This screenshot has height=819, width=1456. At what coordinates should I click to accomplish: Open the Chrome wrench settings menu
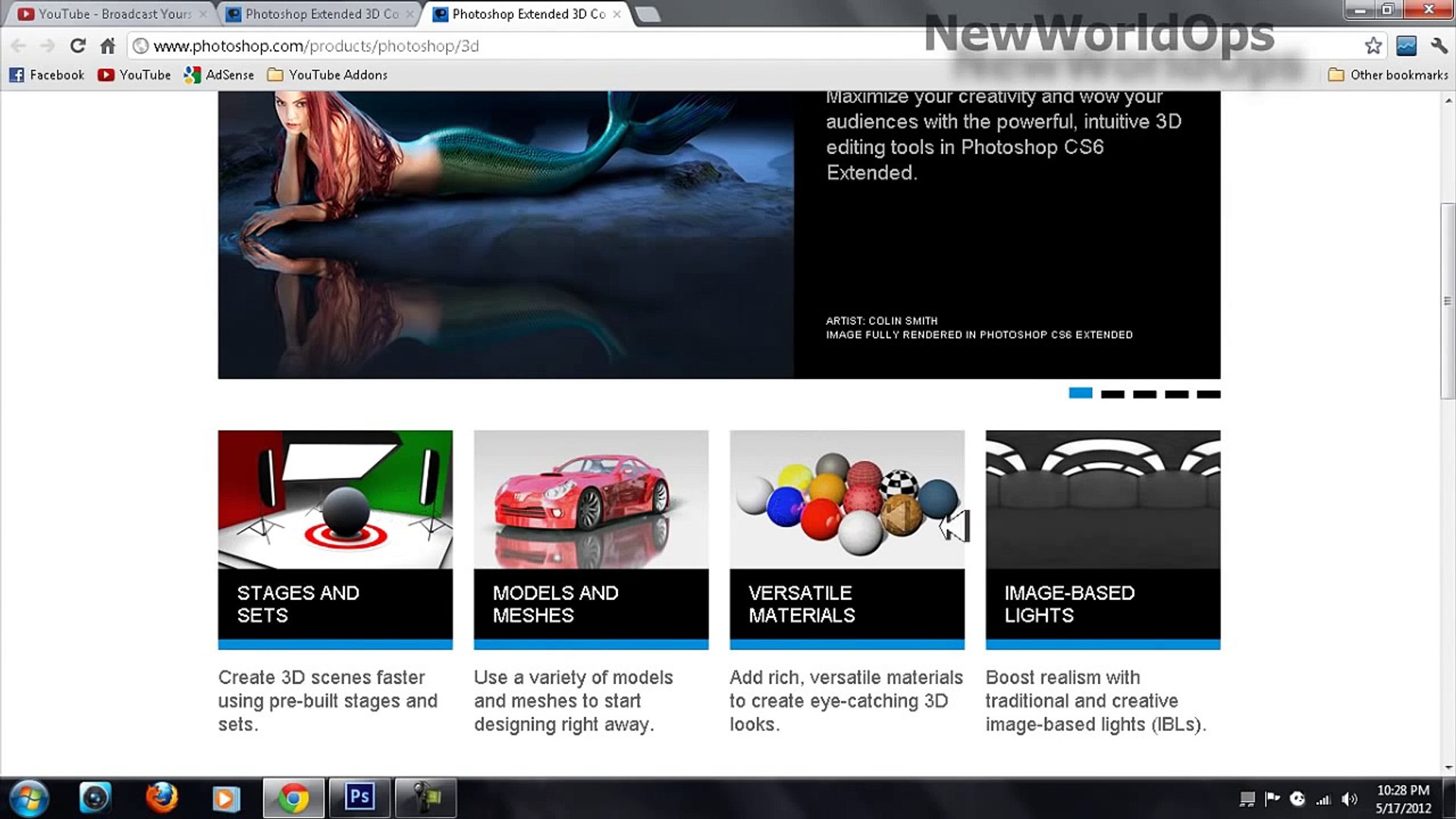click(1439, 46)
